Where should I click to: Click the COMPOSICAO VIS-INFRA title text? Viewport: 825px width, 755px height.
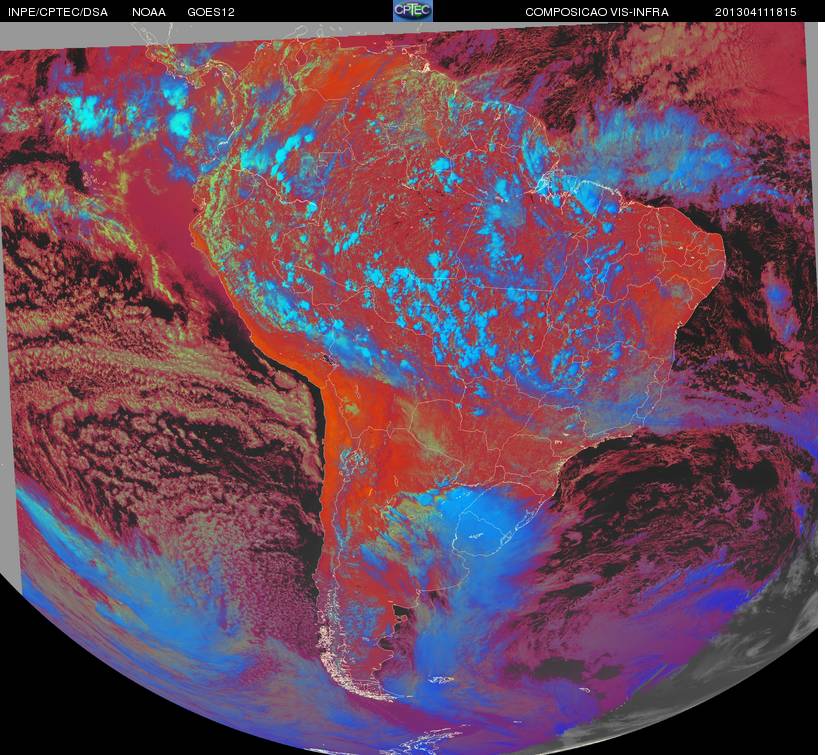pos(597,12)
